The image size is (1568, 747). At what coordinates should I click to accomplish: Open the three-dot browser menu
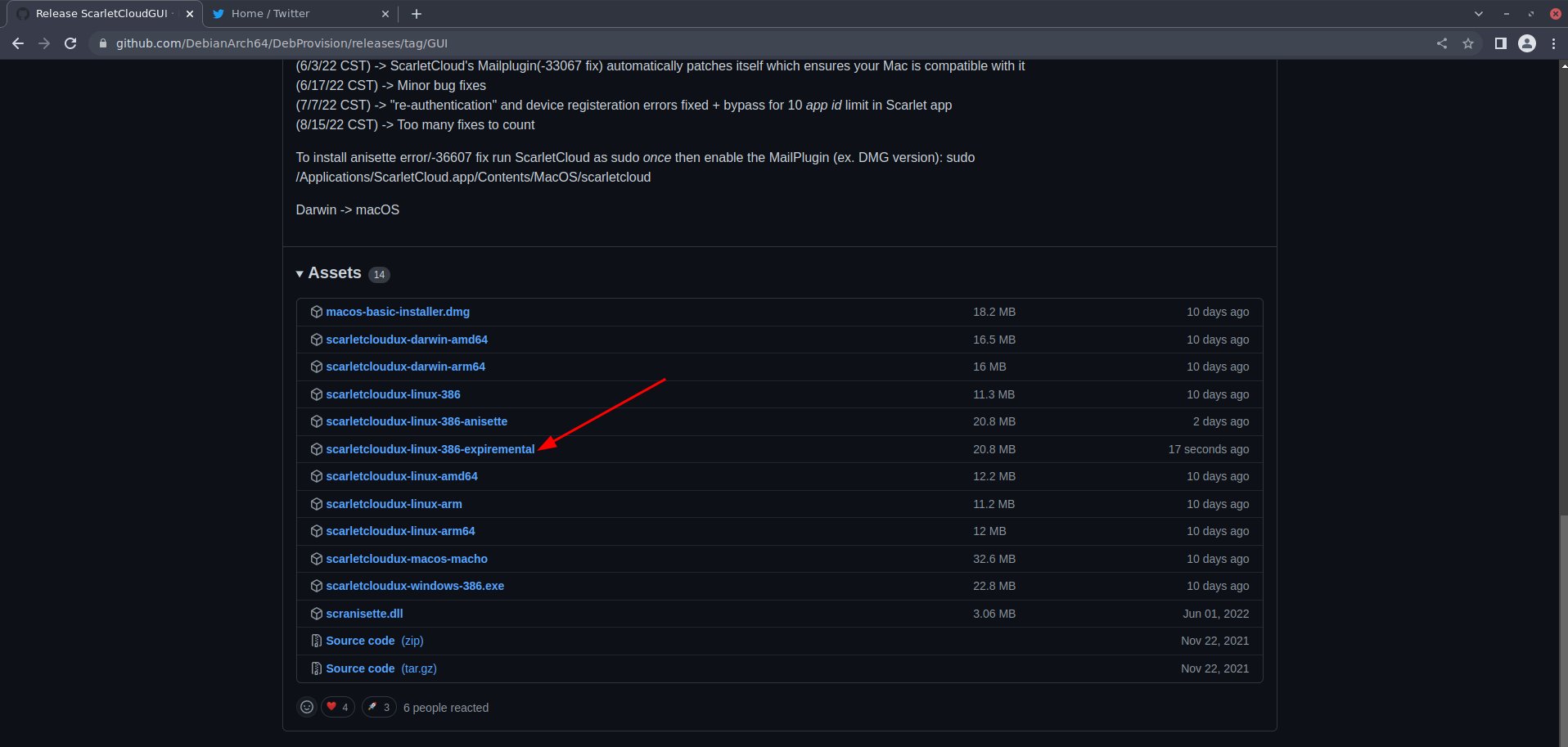coord(1555,43)
